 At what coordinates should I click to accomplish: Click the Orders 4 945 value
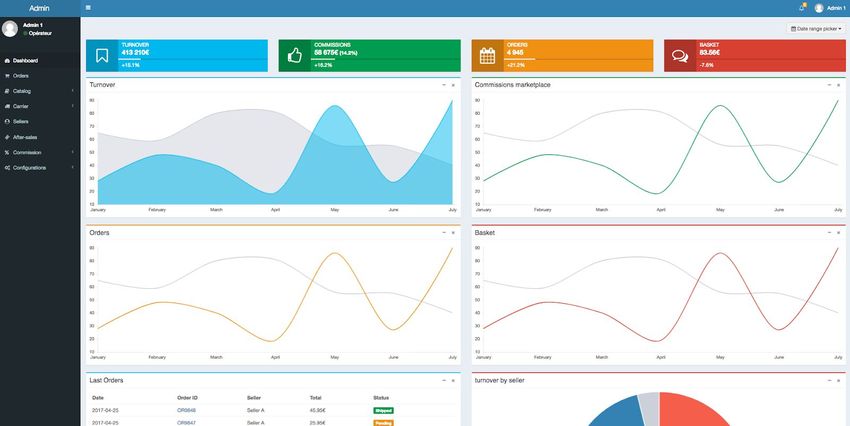pyautogui.click(x=515, y=53)
